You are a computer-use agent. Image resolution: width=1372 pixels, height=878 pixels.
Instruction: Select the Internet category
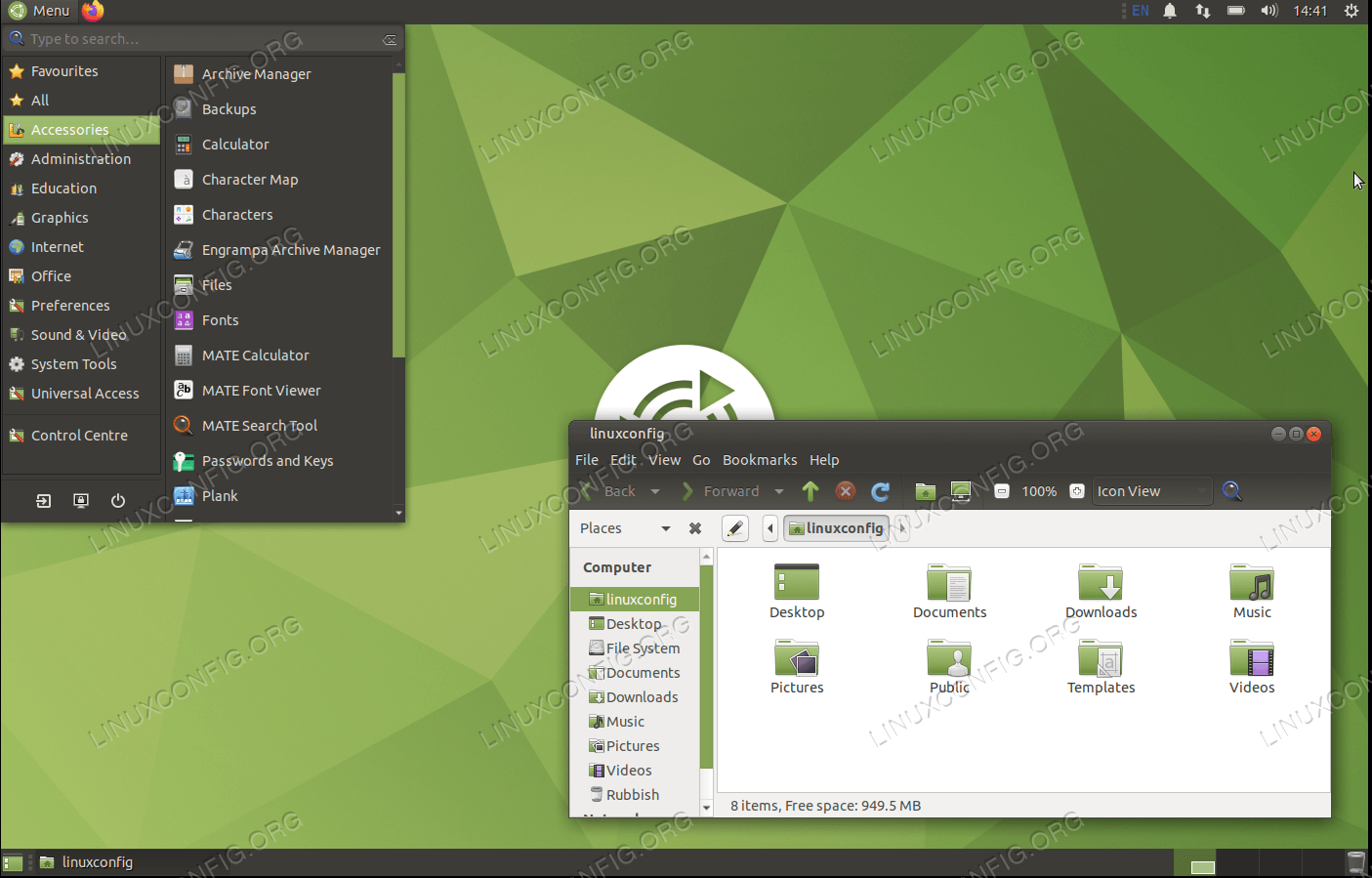coord(82,247)
